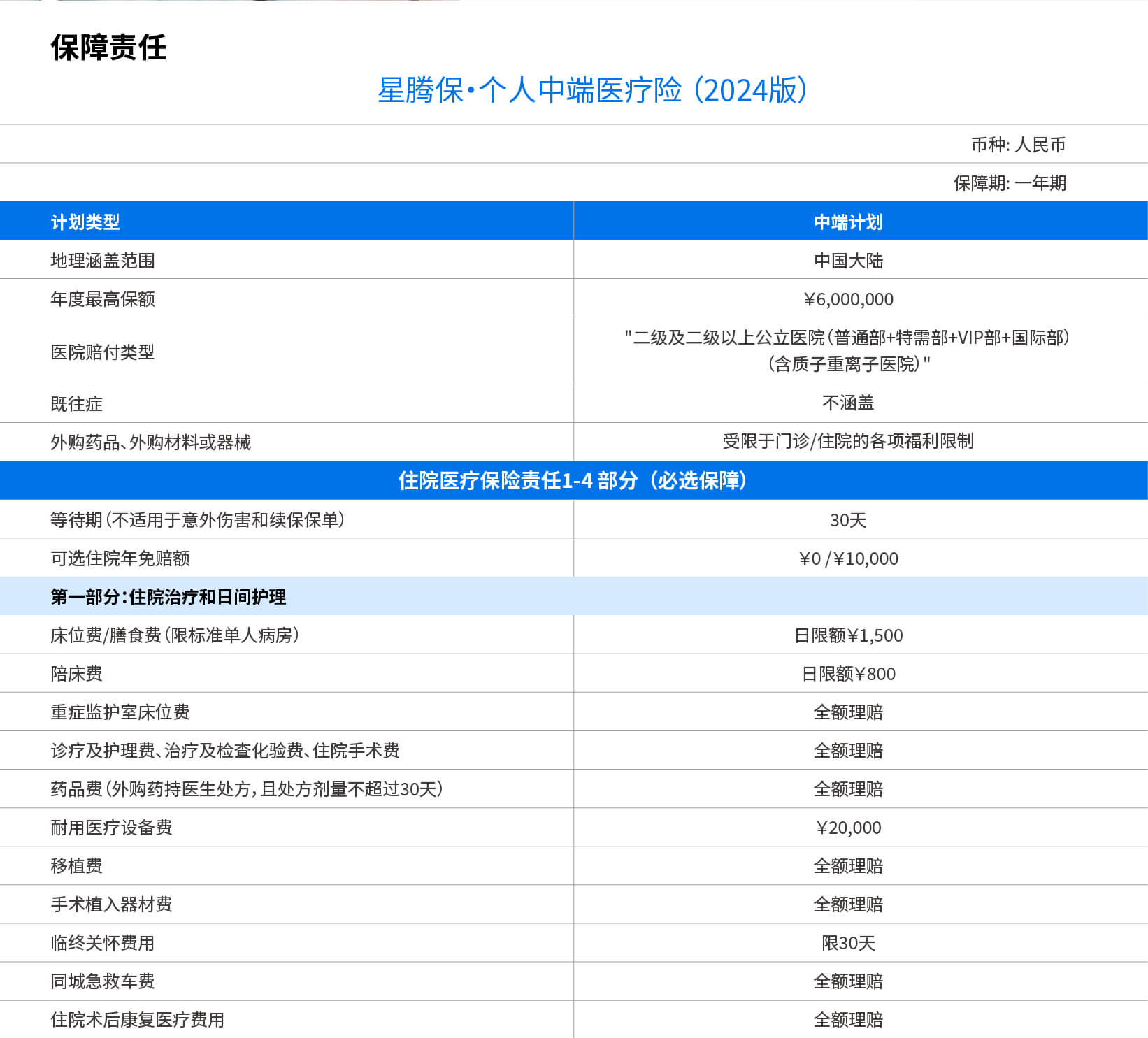The height and width of the screenshot is (1038, 1148).
Task: Click 全额理赔 in the 重症监护室床位费 row
Action: coord(849,712)
